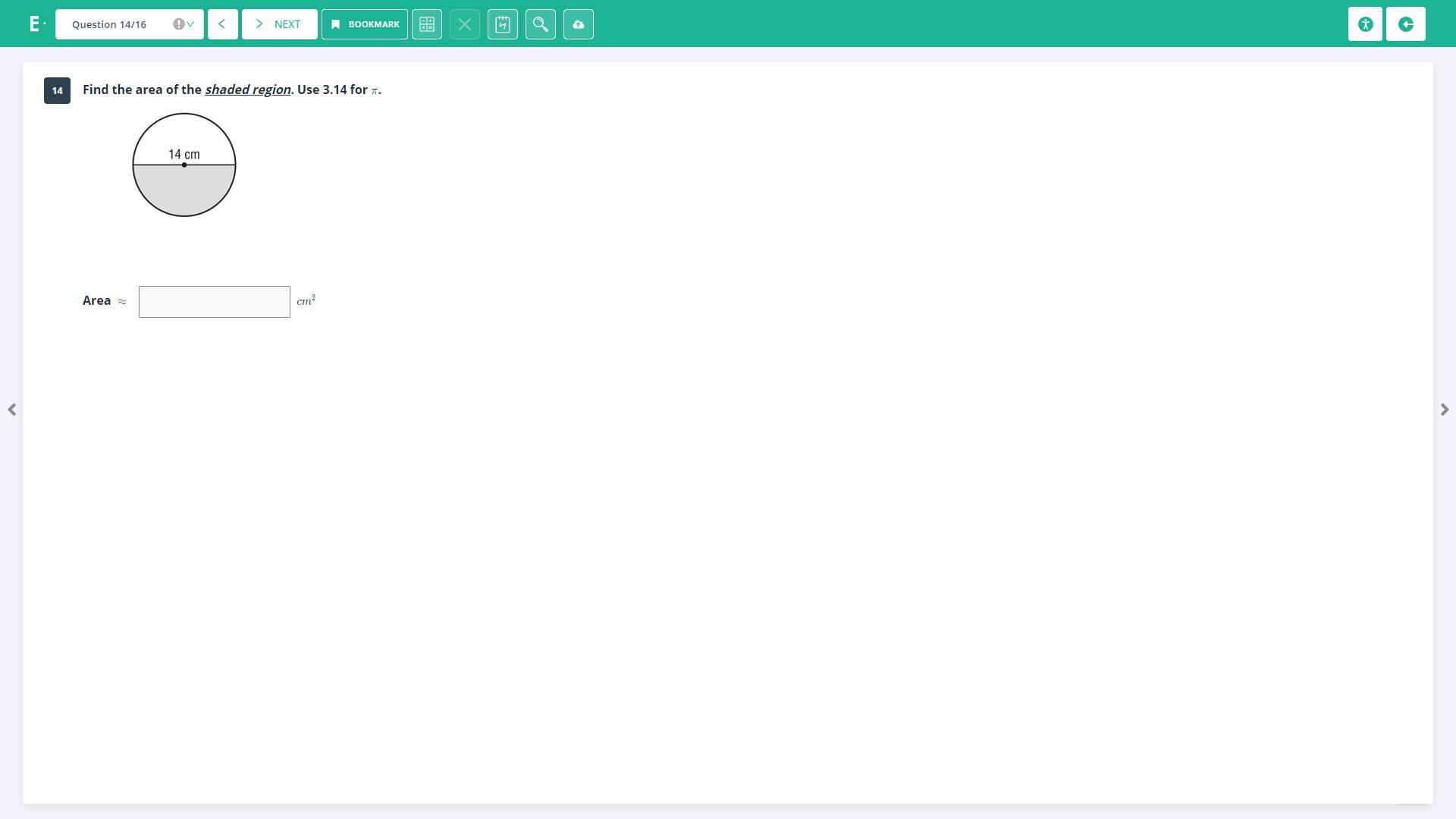
Task: Click the answer eliminator X icon
Action: pyautogui.click(x=465, y=24)
